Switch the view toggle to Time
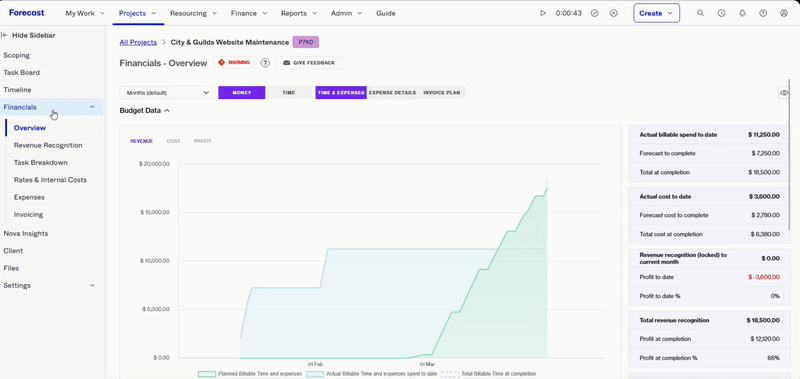Image resolution: width=800 pixels, height=379 pixels. [289, 92]
